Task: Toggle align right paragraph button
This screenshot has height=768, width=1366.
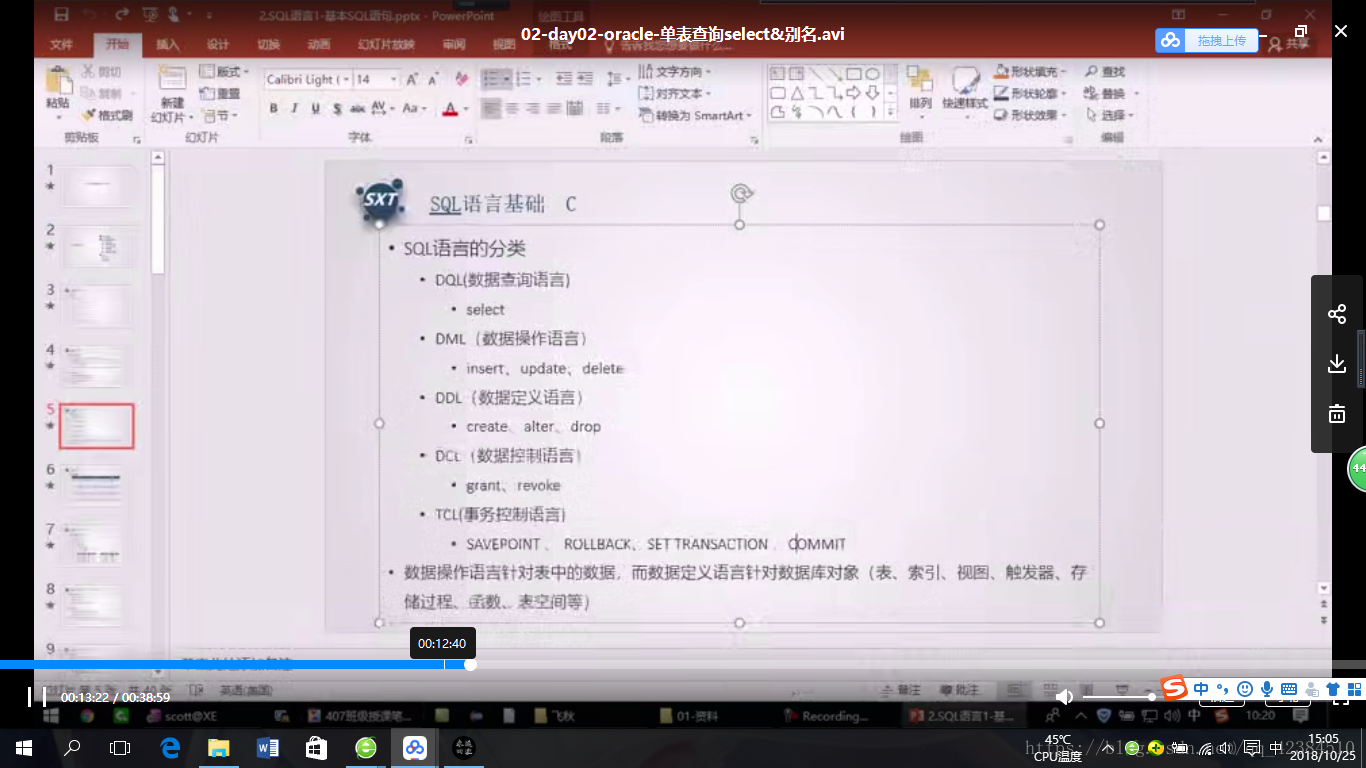Action: [533, 108]
